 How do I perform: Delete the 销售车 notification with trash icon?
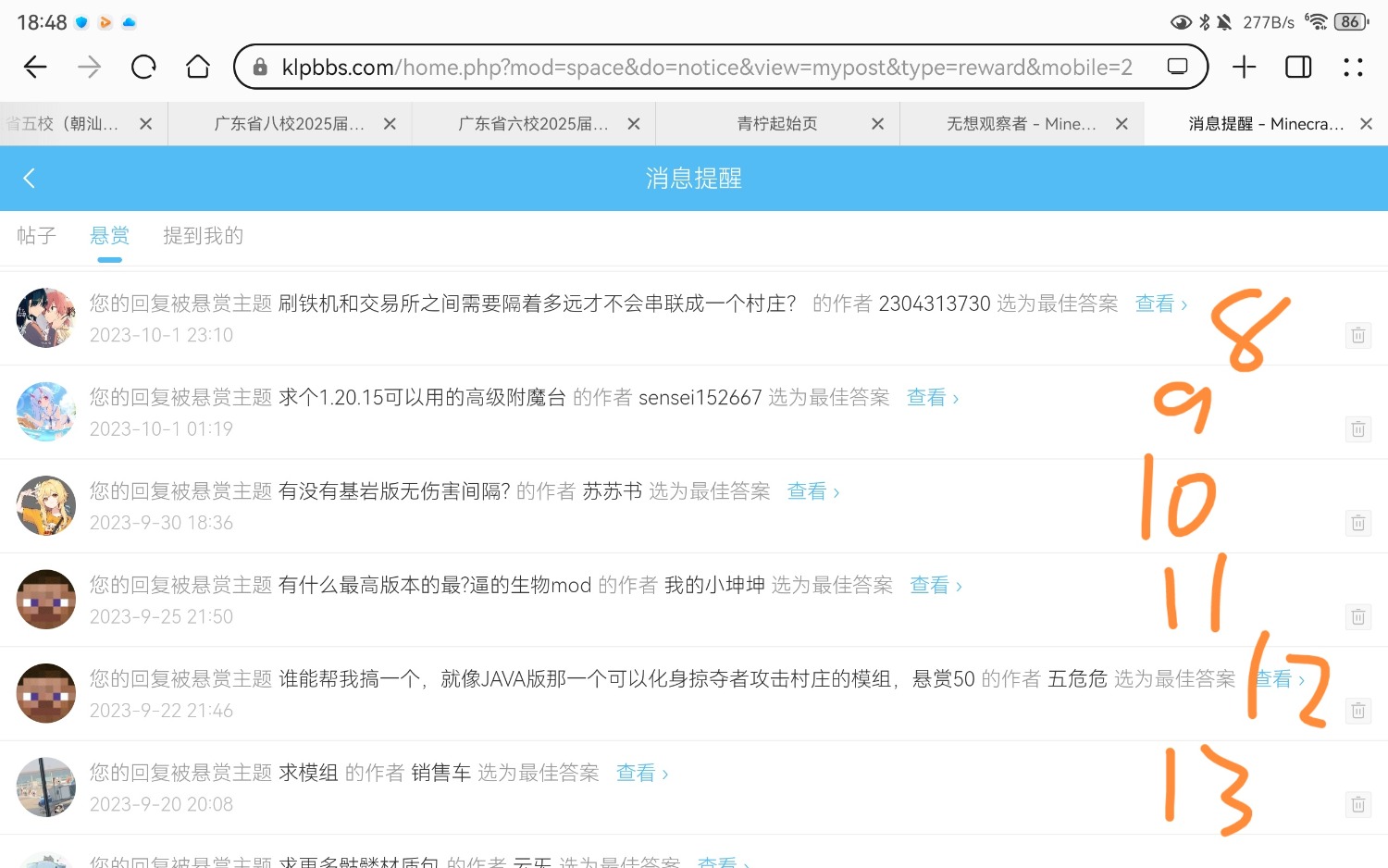tap(1357, 804)
